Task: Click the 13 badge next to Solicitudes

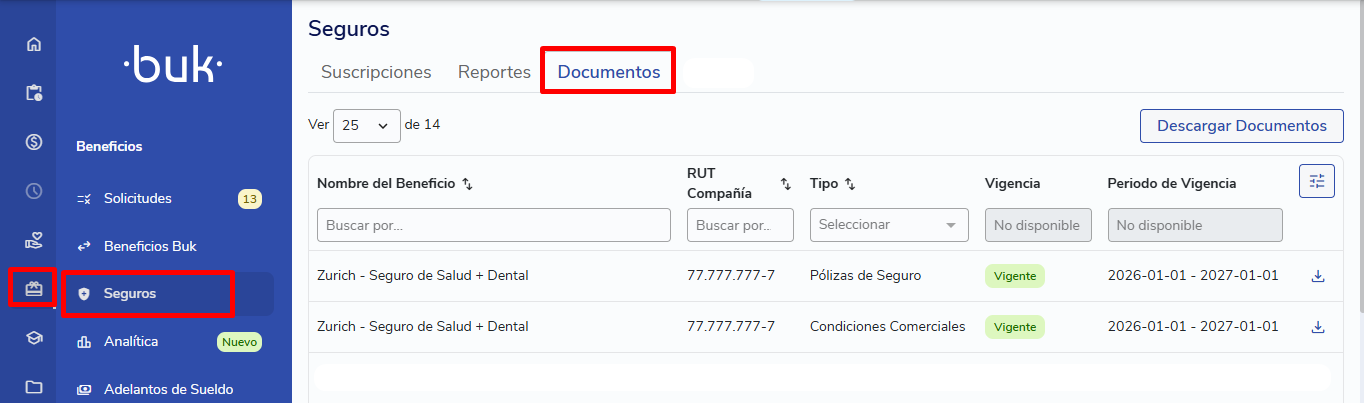Action: [x=250, y=199]
